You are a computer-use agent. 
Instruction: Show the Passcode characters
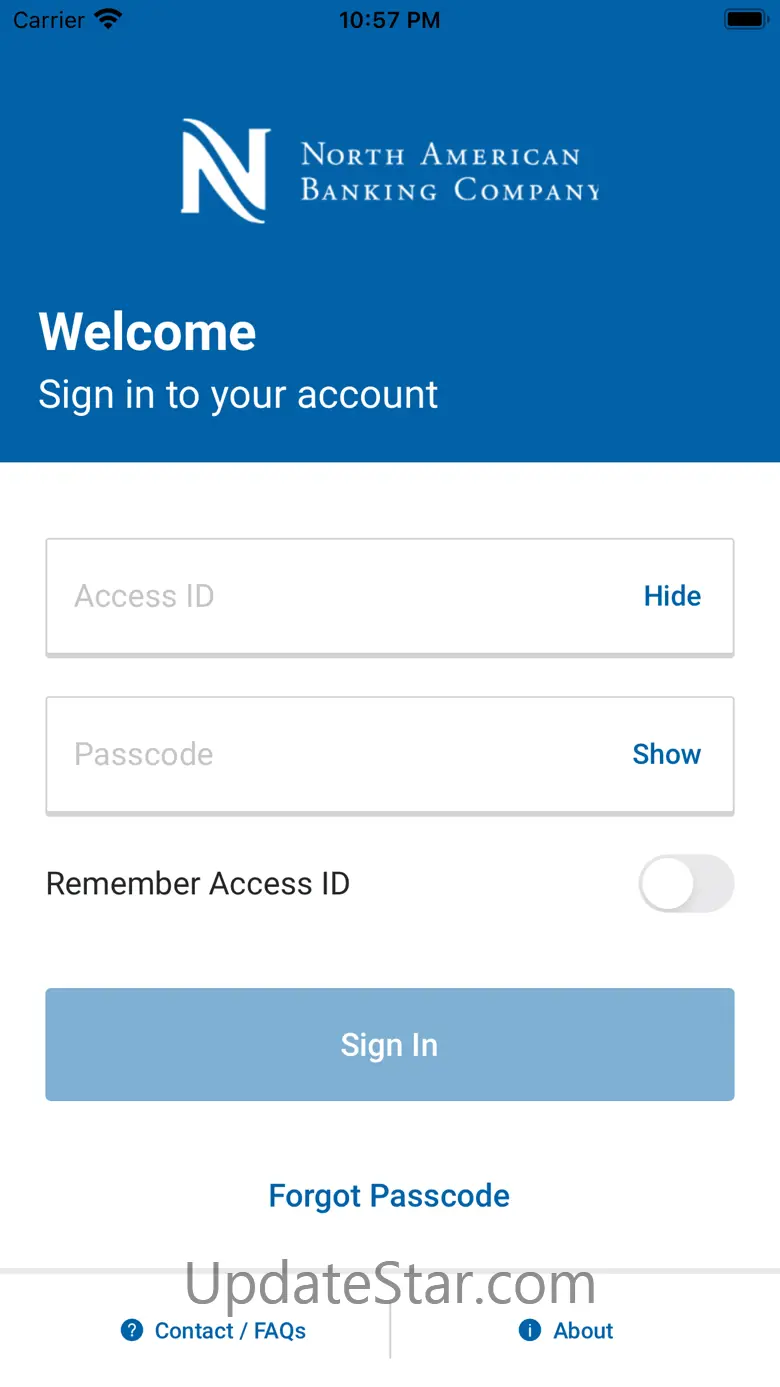pyautogui.click(x=667, y=754)
